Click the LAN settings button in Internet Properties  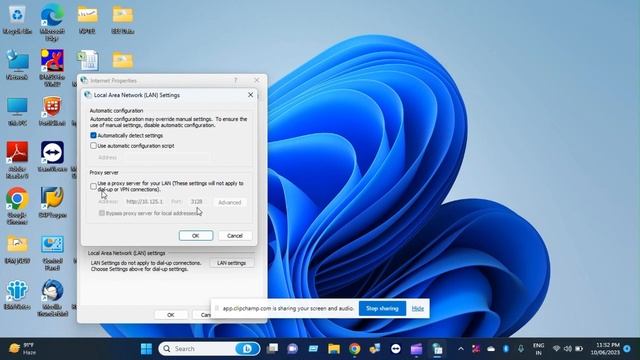(231, 263)
